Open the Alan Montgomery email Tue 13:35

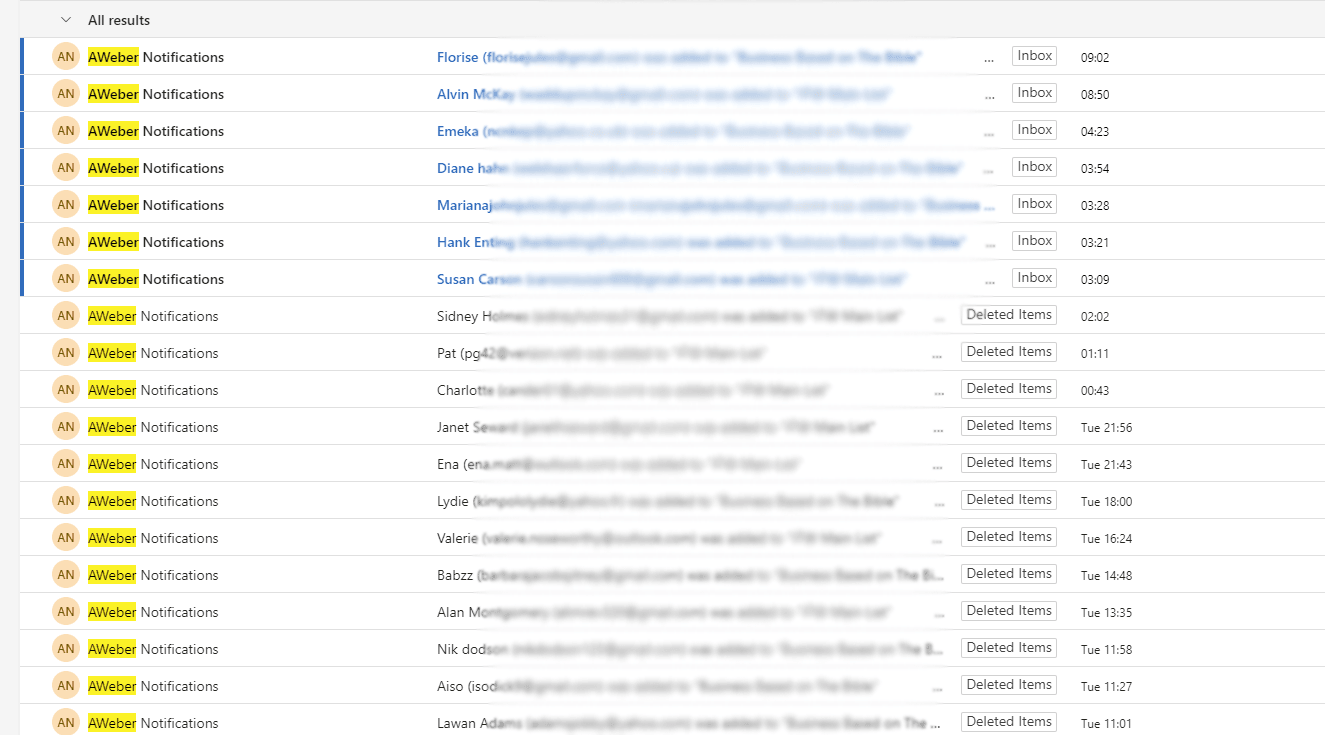672,612
